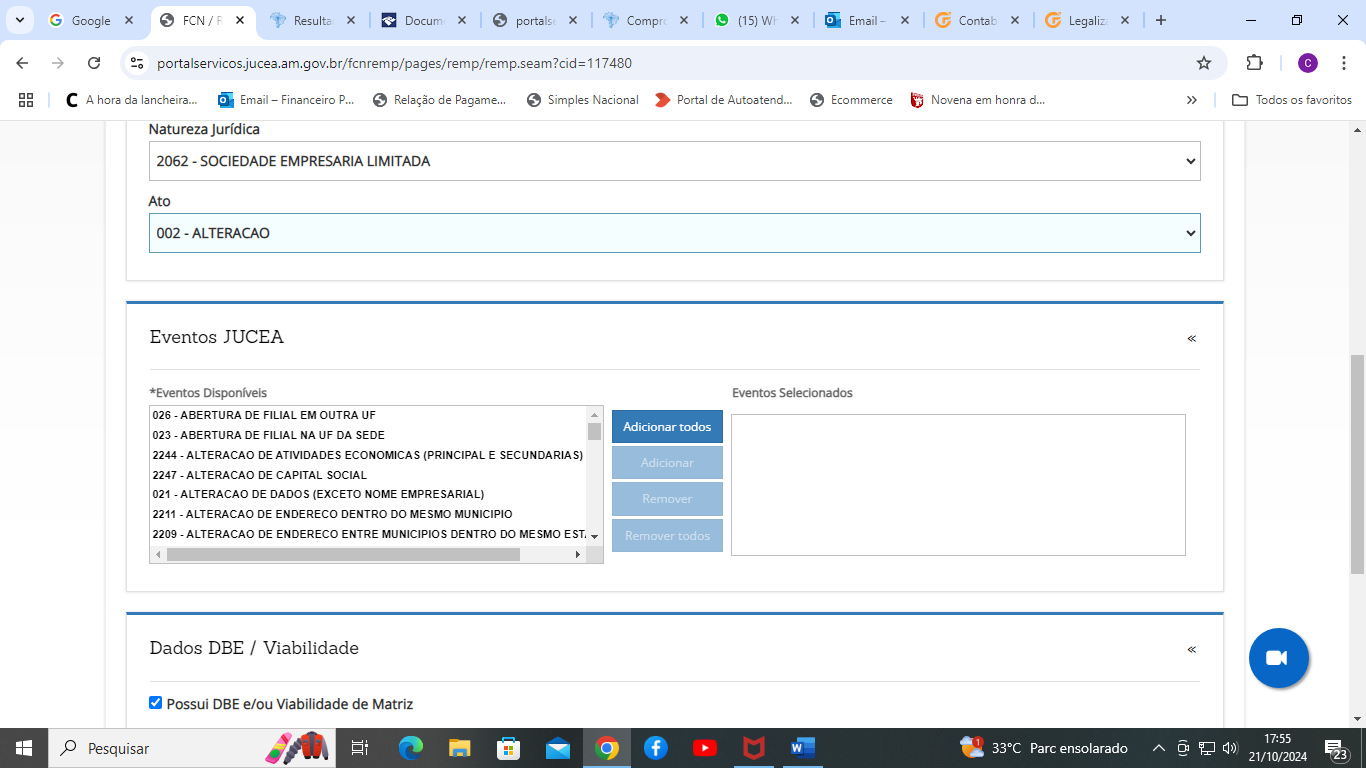Open A hora da lancheira bookmark

[x=131, y=100]
